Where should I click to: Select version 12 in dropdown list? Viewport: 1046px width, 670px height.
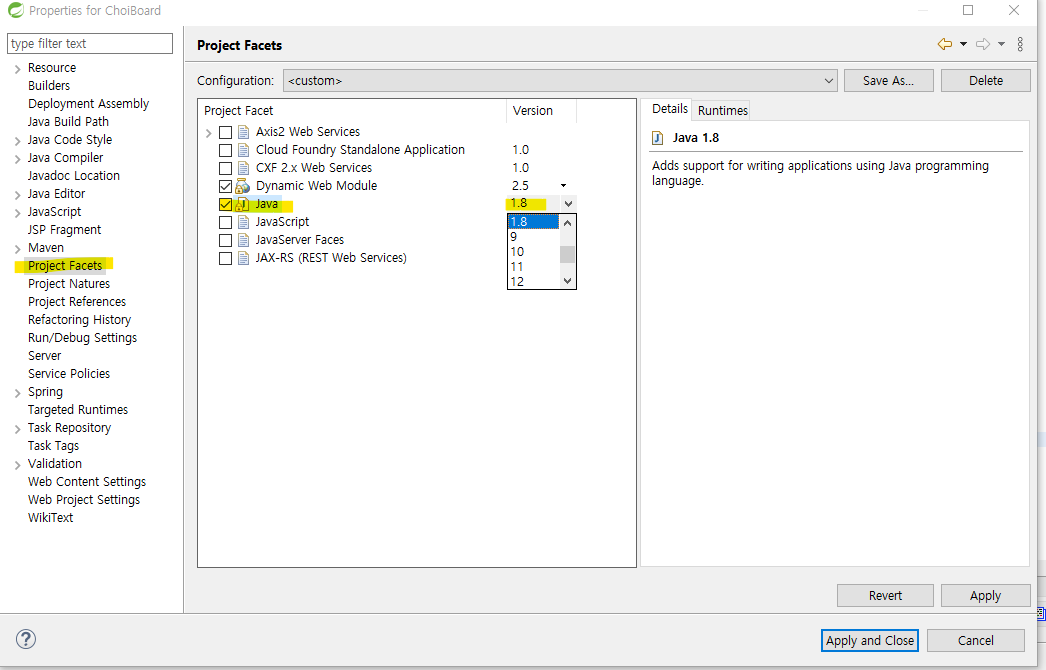pos(533,281)
